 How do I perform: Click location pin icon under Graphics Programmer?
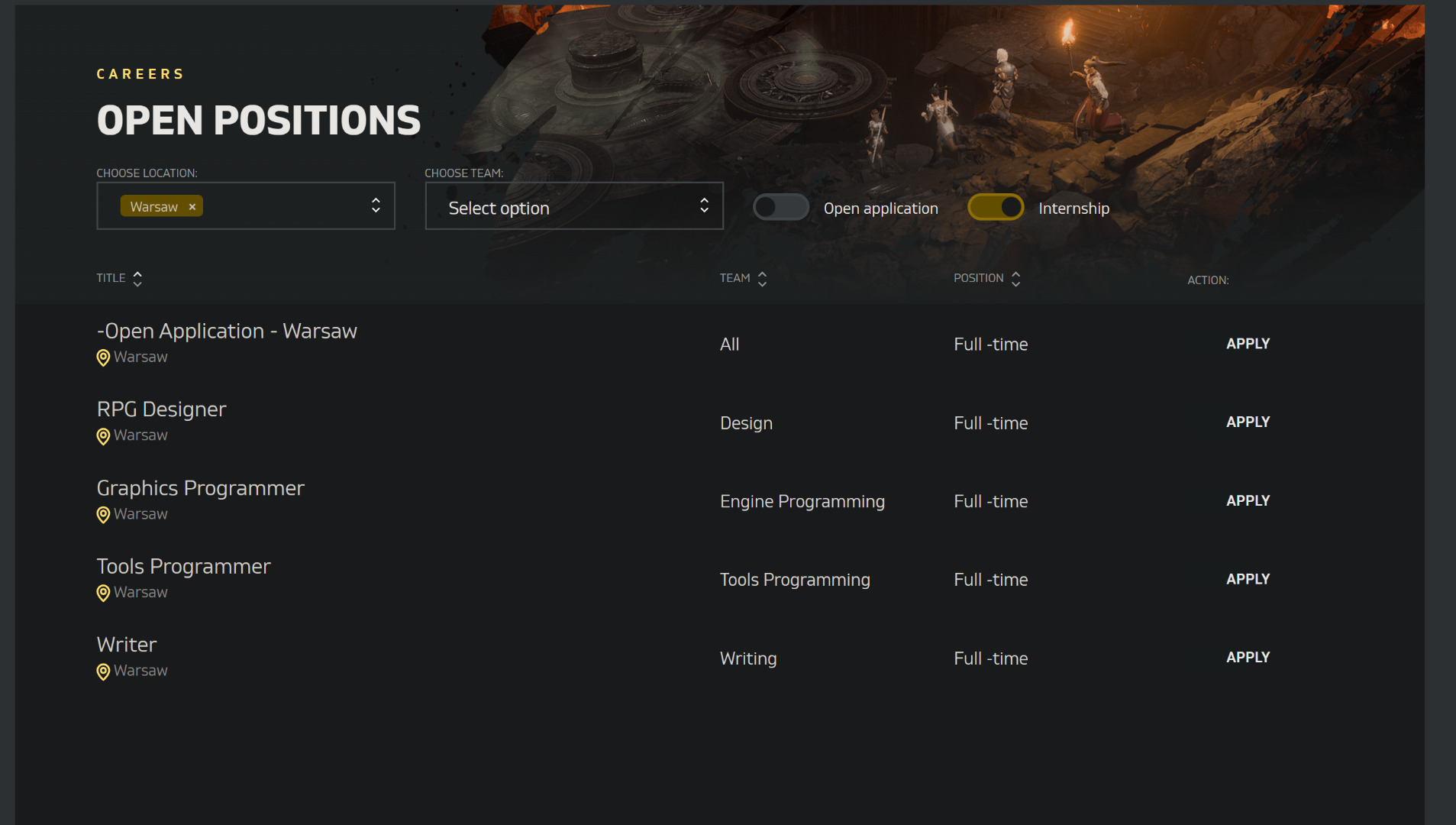(103, 515)
